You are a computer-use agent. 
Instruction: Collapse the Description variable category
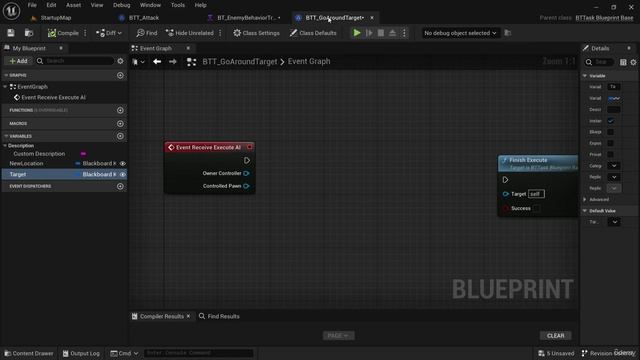5,145
